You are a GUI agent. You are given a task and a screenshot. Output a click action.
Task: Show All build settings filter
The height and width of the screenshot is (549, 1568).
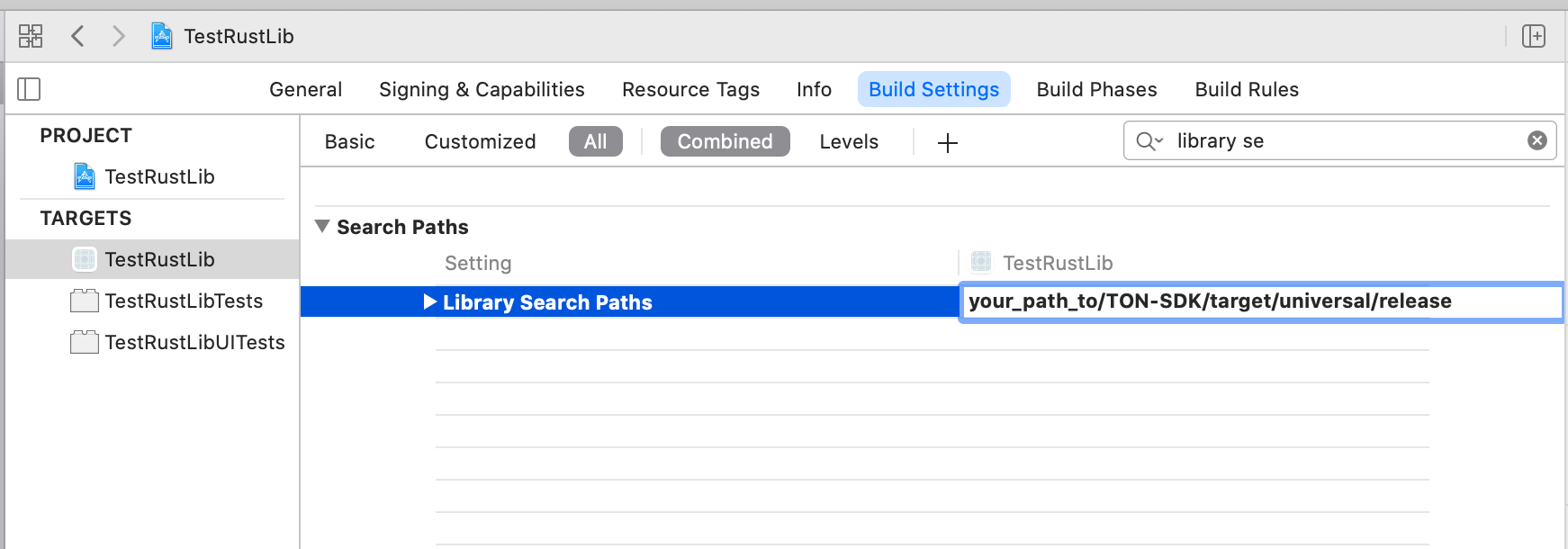coord(595,141)
